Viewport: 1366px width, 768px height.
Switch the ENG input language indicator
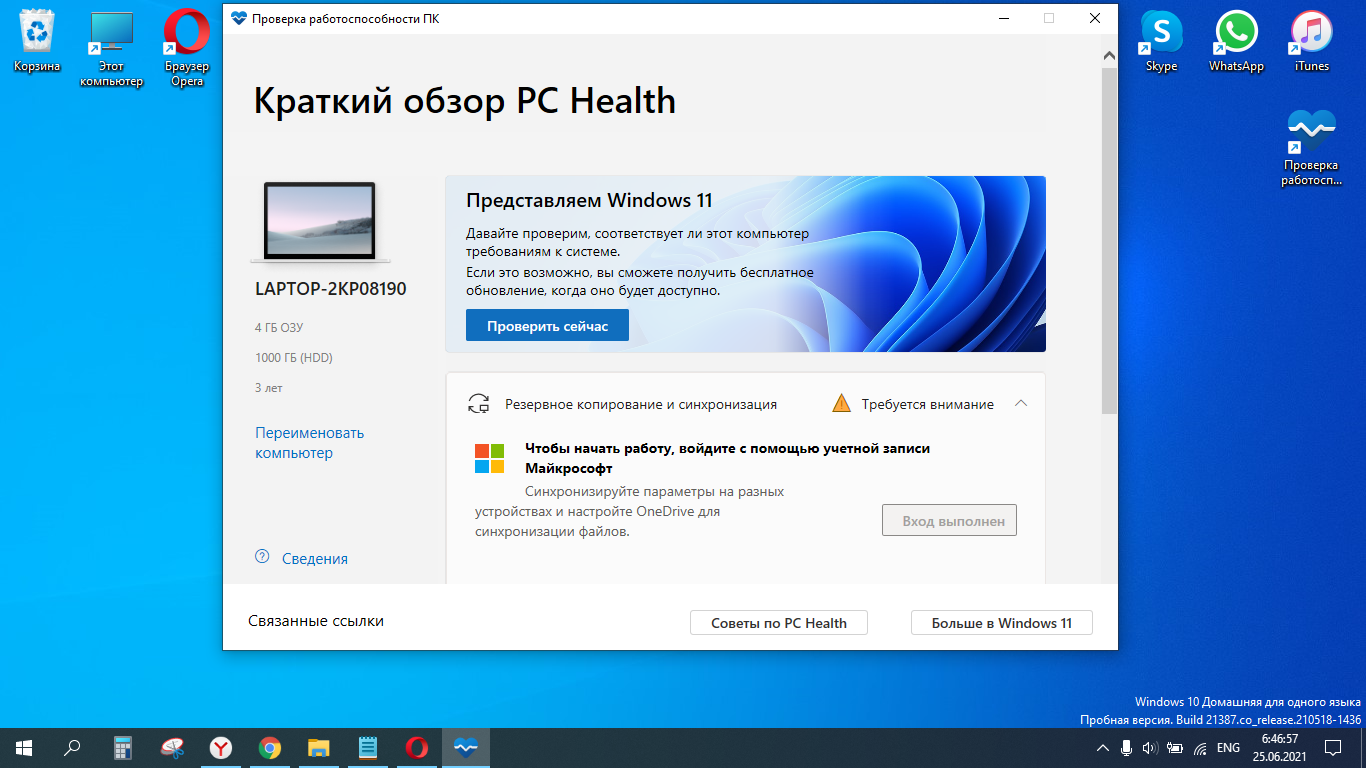coord(1228,747)
